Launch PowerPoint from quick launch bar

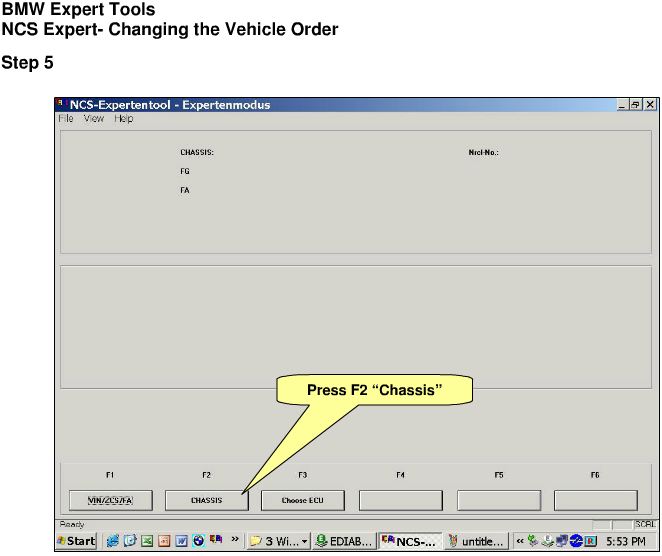click(x=164, y=541)
